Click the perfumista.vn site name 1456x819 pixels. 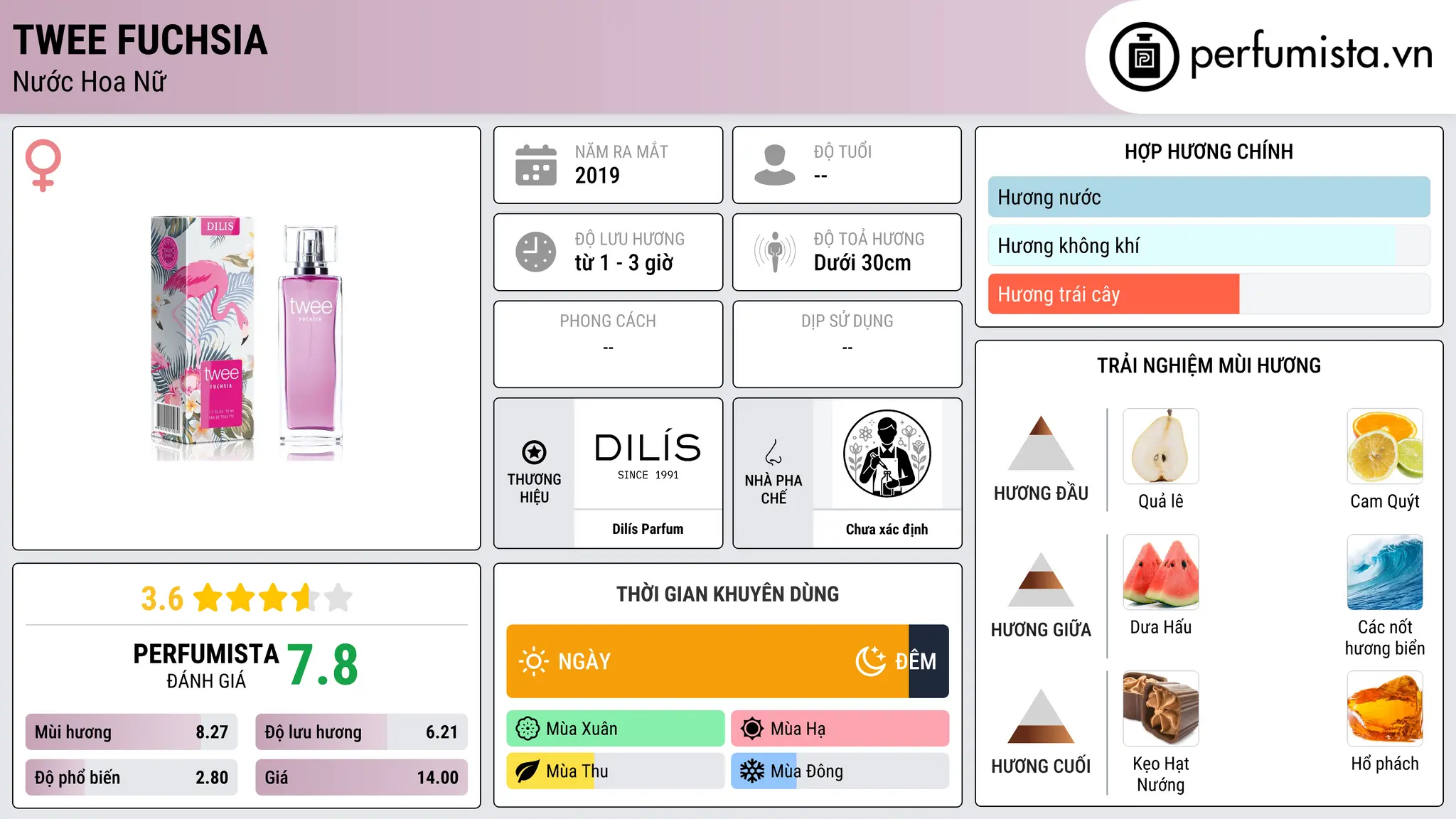coord(1311,54)
